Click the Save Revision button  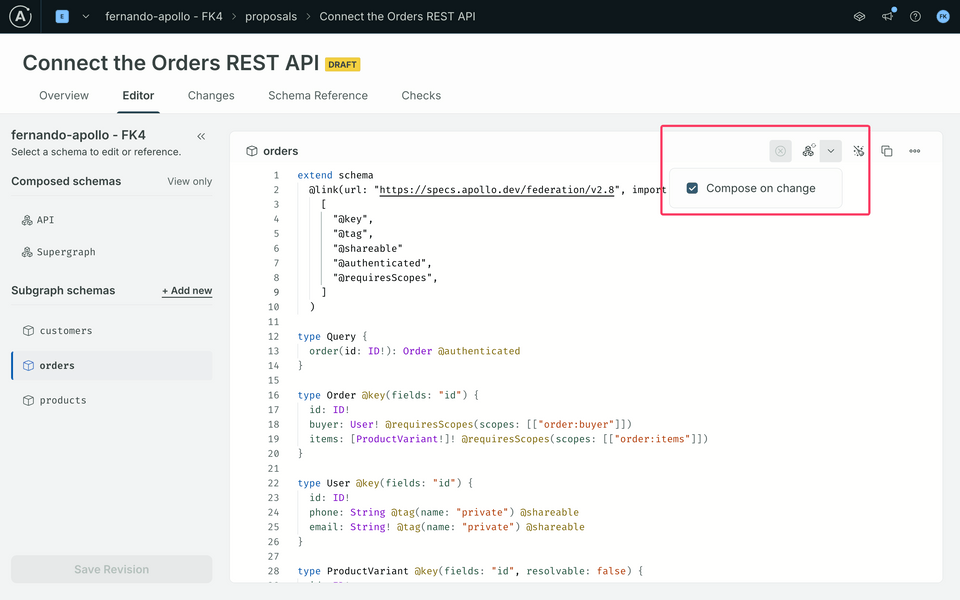click(x=111, y=569)
